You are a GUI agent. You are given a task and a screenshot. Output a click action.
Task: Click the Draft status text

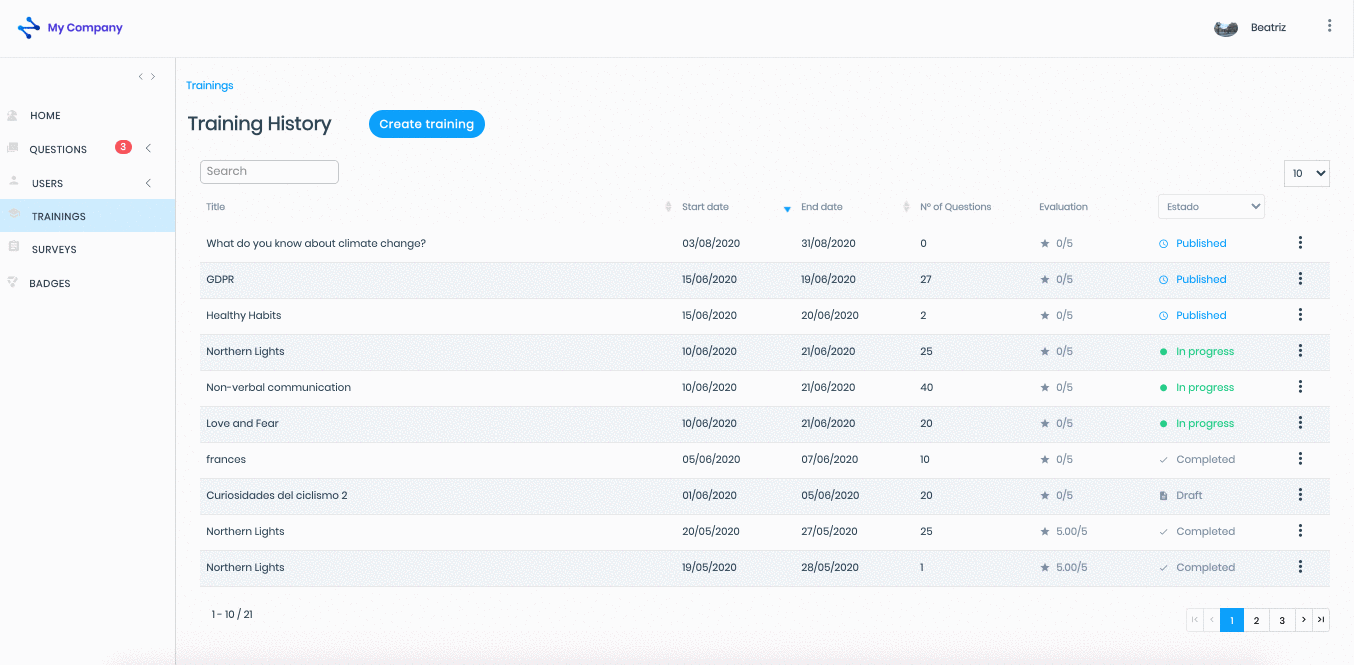click(x=1189, y=495)
